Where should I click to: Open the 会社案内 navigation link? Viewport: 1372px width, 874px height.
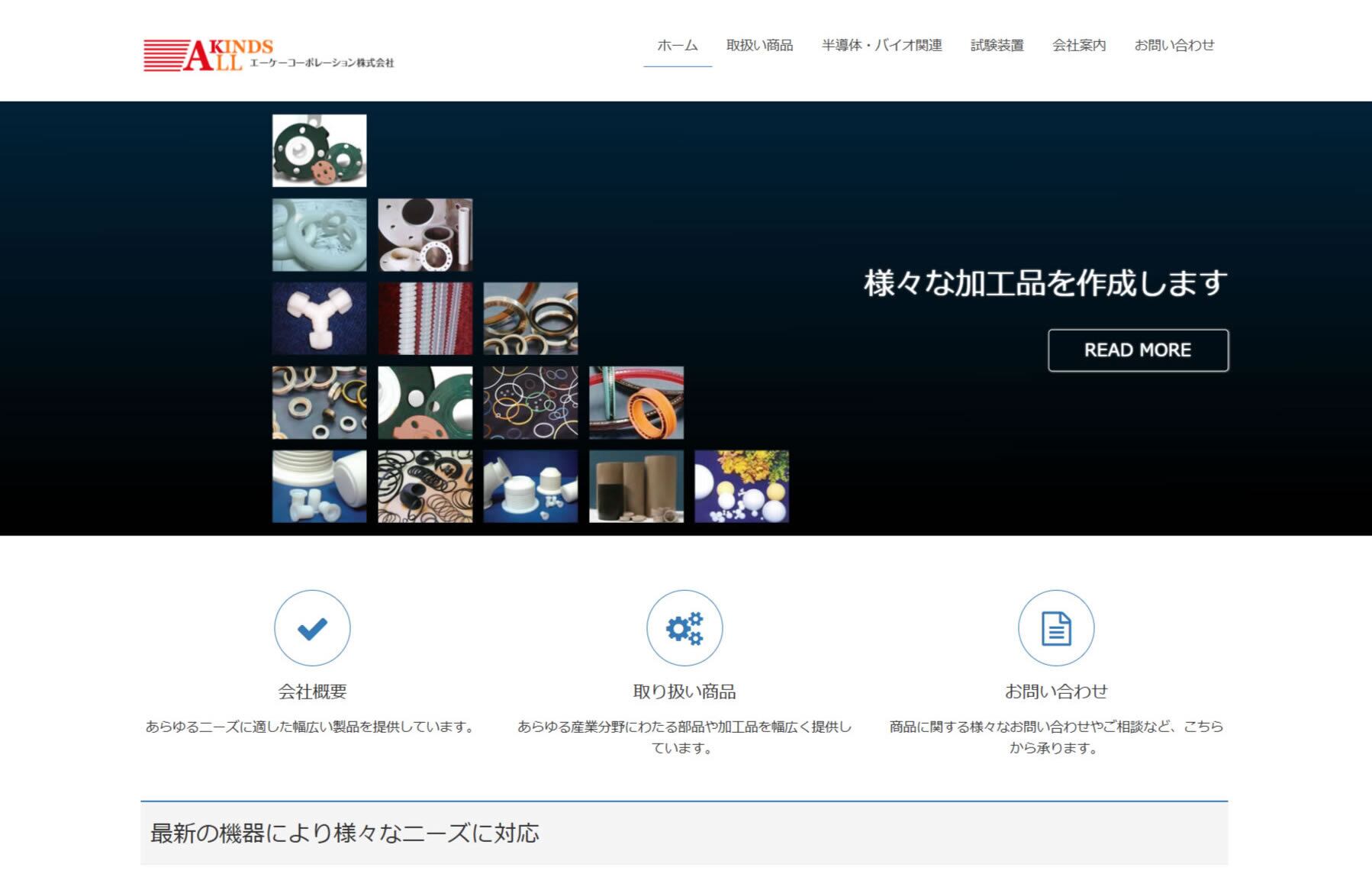coord(1078,46)
